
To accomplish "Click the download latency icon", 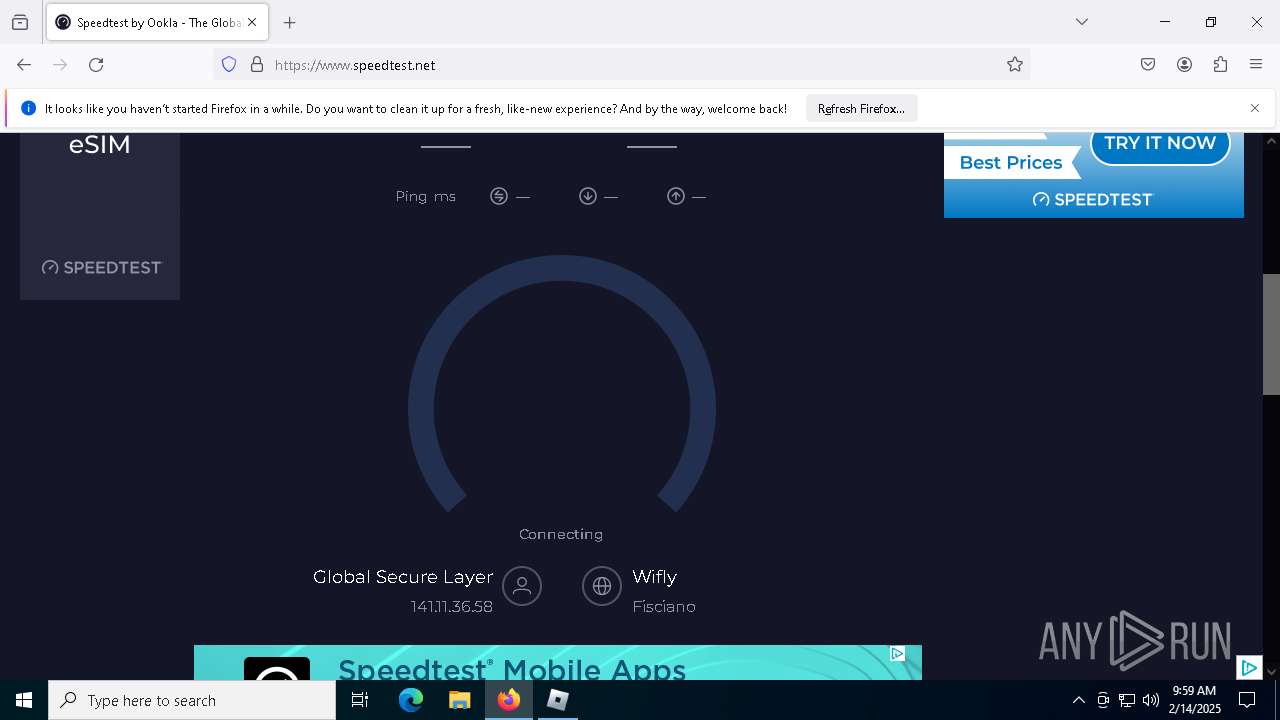I will pyautogui.click(x=588, y=196).
